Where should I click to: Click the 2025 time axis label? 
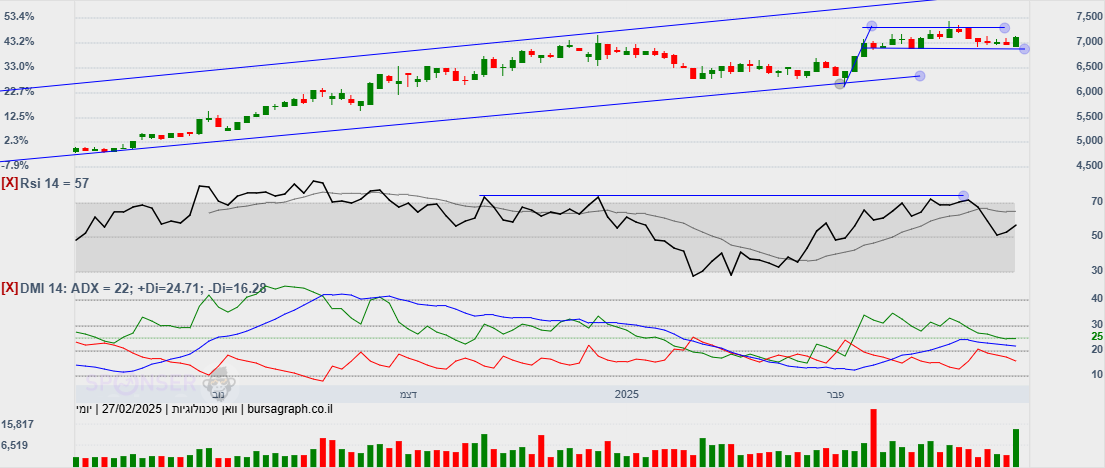[x=625, y=394]
